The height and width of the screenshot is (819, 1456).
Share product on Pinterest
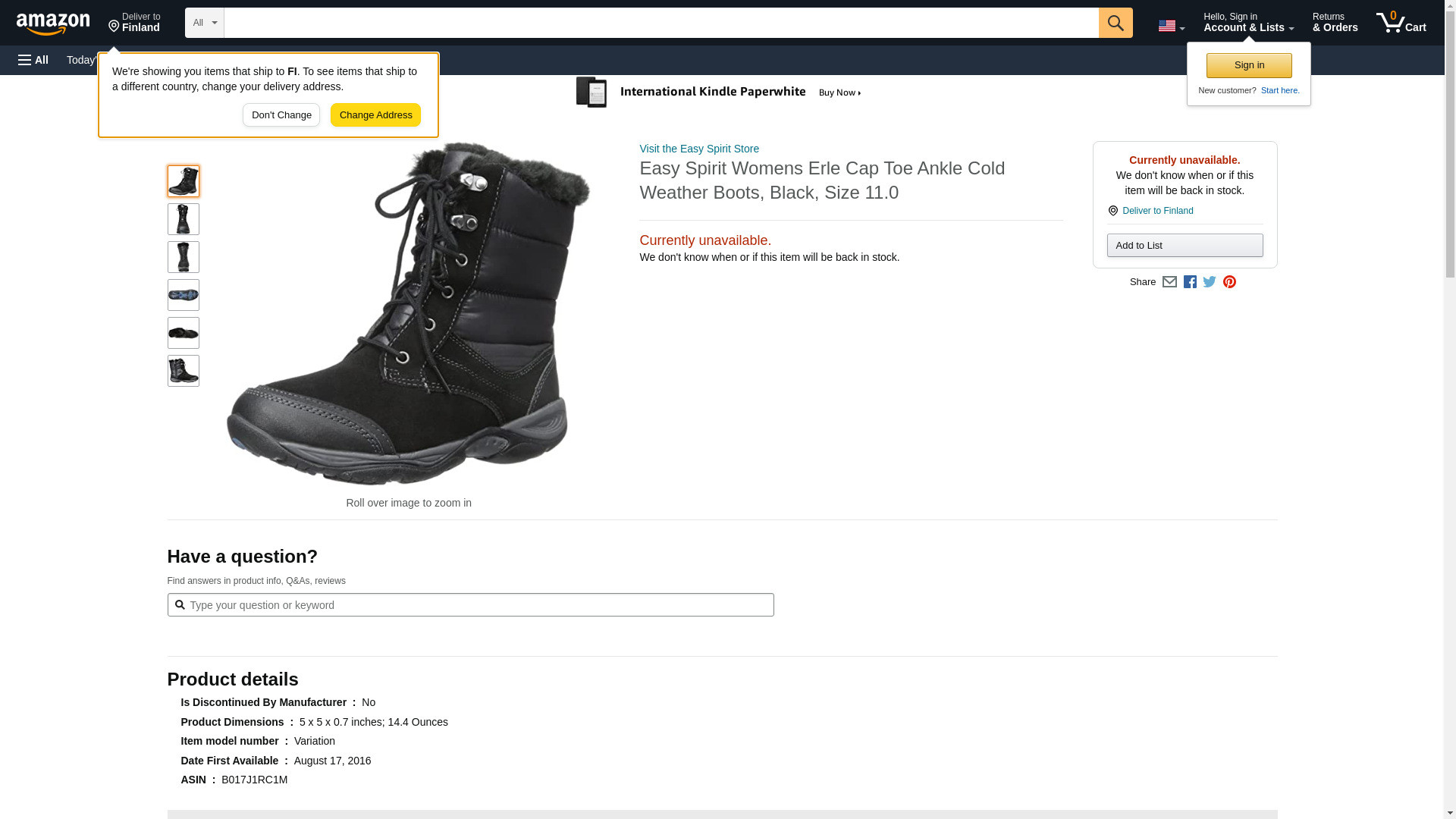point(1229,282)
